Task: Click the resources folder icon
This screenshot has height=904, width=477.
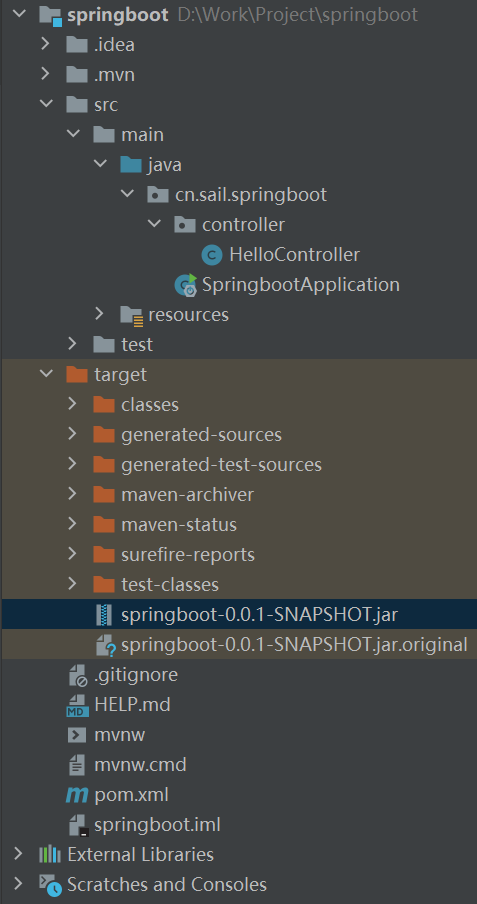Action: [132, 315]
